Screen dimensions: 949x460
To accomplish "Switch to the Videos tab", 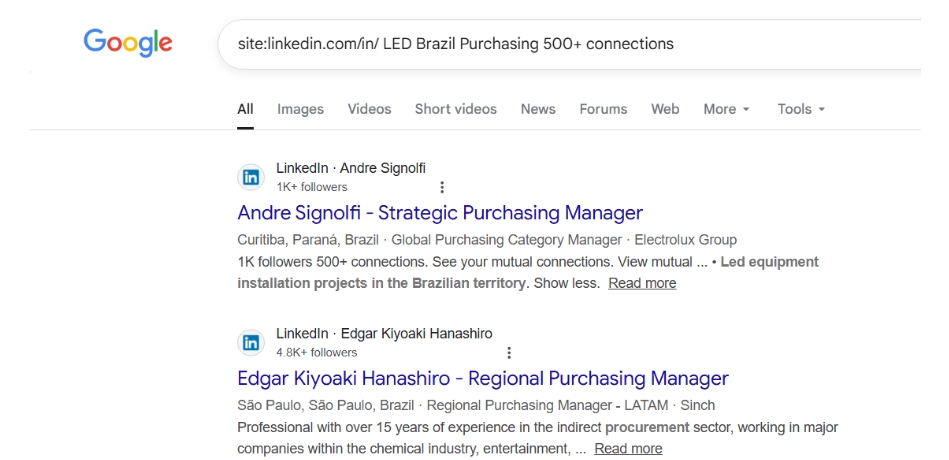I will pyautogui.click(x=369, y=109).
